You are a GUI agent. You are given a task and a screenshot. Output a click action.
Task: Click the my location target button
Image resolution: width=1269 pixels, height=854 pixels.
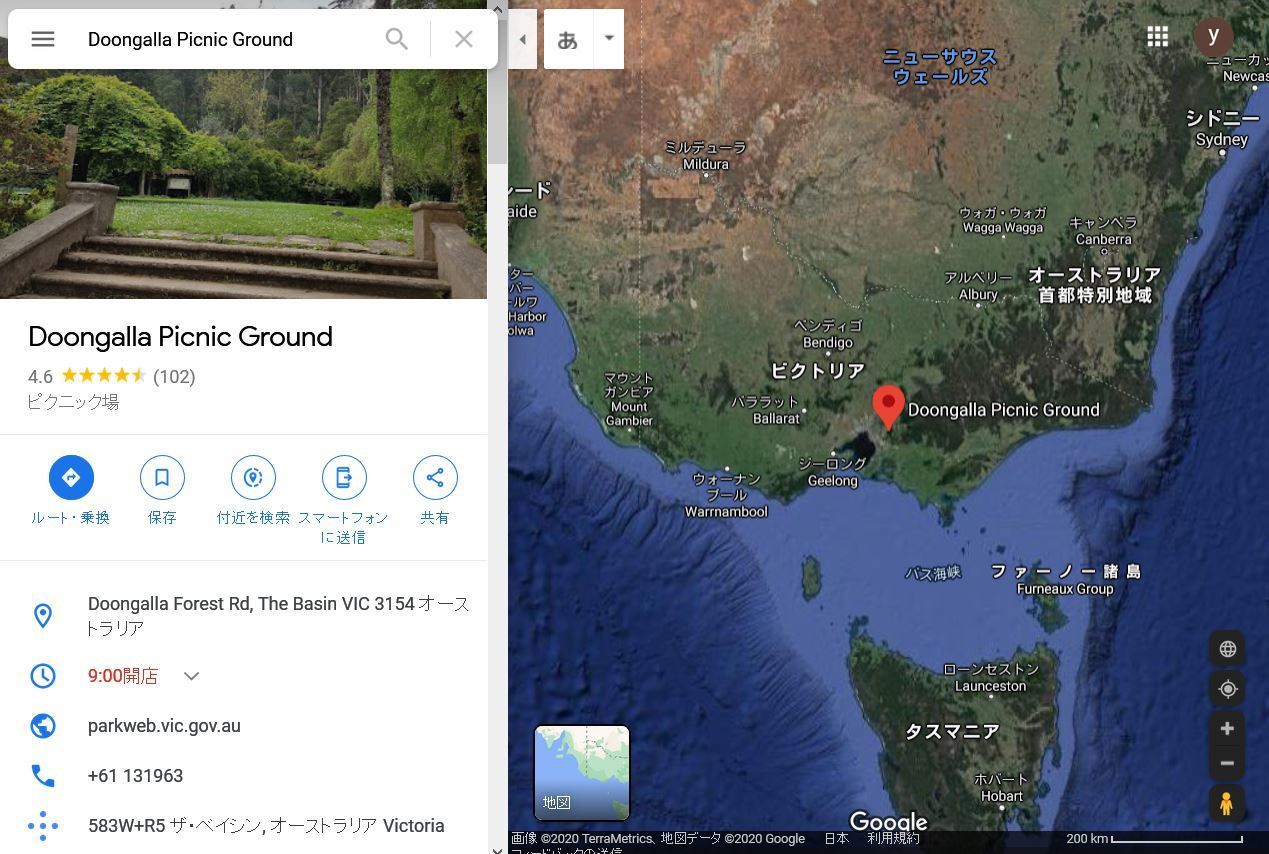tap(1227, 689)
